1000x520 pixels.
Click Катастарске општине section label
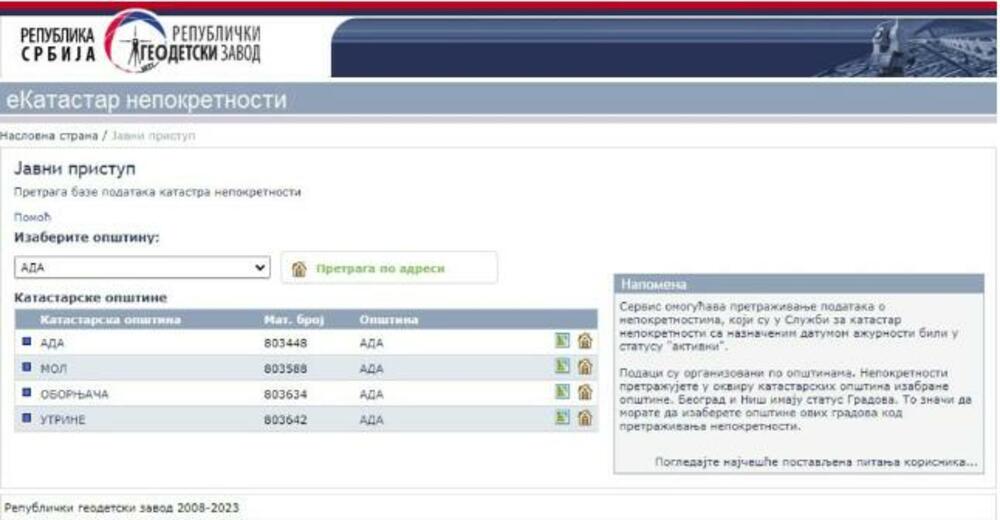pos(91,298)
